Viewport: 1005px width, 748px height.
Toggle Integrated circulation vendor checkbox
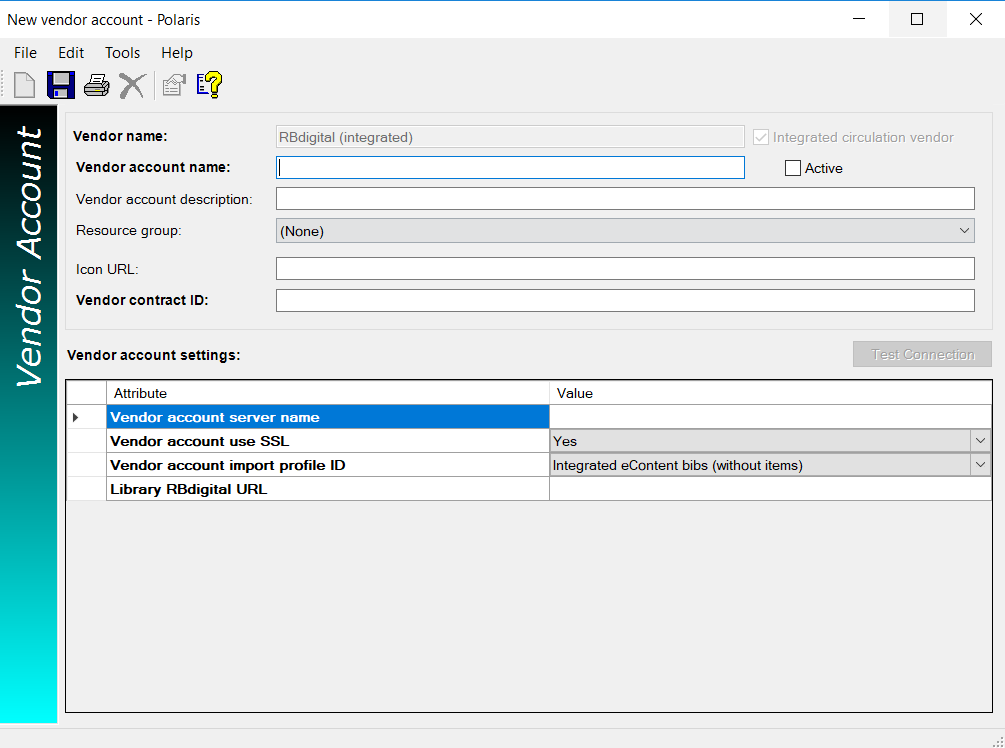761,137
